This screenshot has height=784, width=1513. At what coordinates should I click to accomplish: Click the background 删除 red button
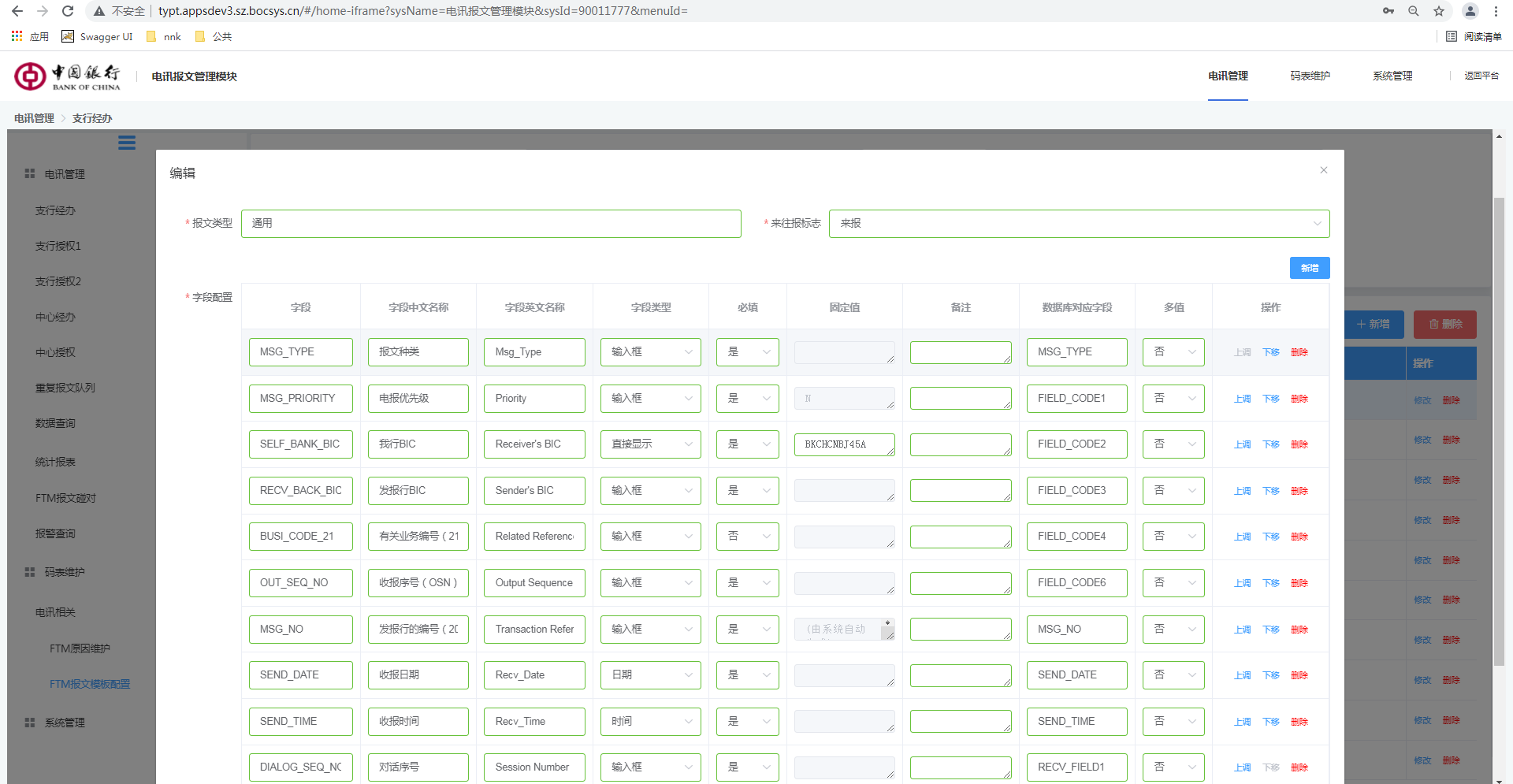pos(1445,325)
